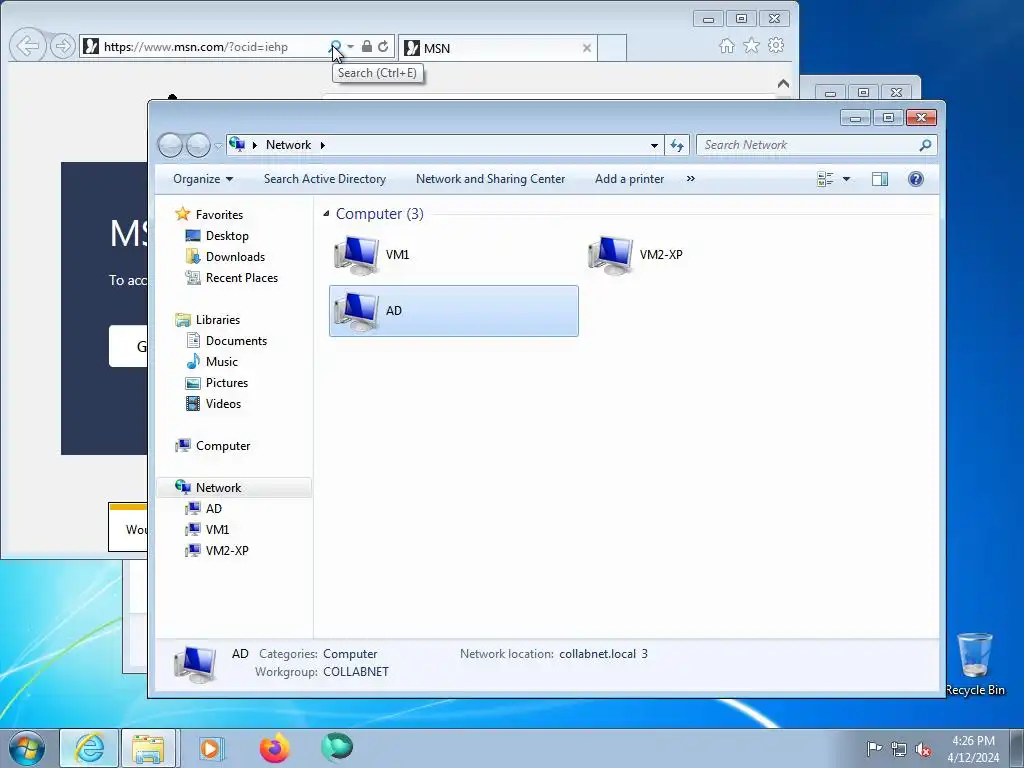The width and height of the screenshot is (1024, 768).
Task: Click the IE Home icon
Action: [727, 46]
